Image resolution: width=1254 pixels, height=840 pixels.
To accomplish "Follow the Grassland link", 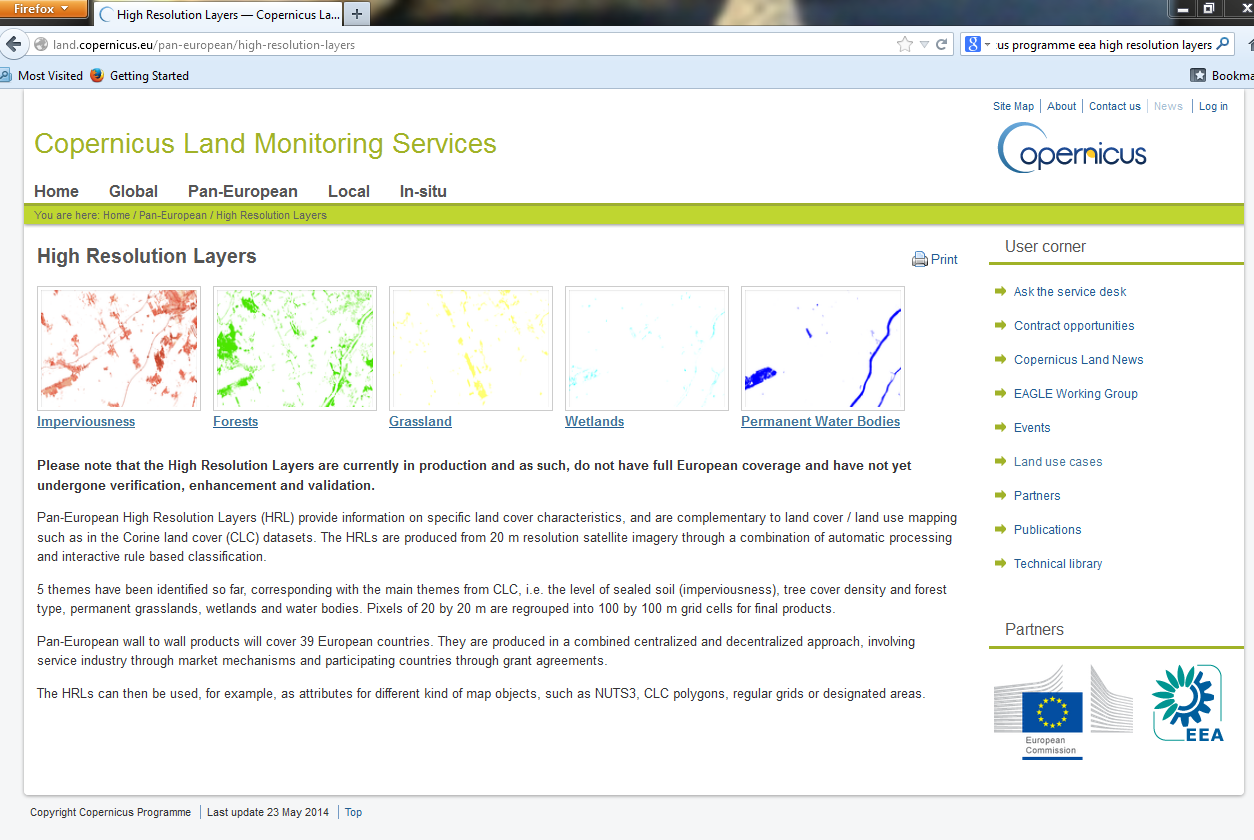I will tap(420, 421).
